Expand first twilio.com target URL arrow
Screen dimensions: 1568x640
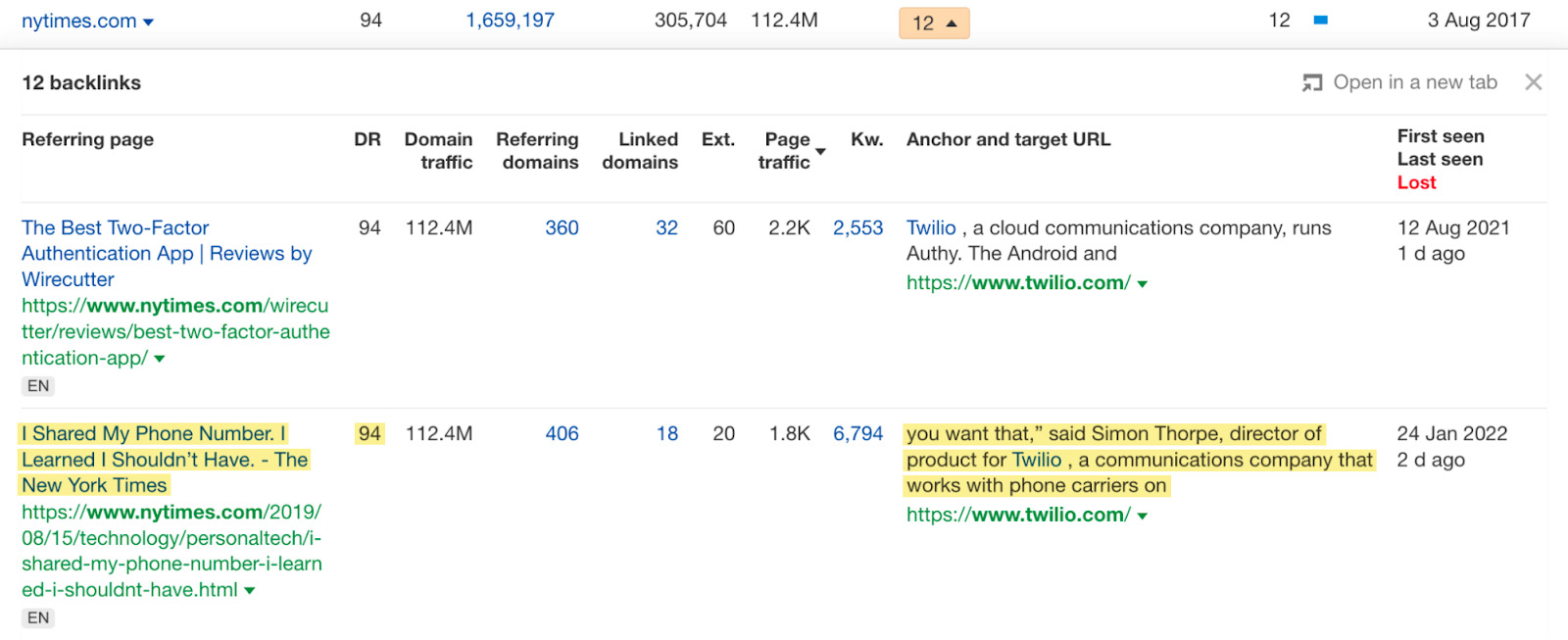(x=1143, y=283)
